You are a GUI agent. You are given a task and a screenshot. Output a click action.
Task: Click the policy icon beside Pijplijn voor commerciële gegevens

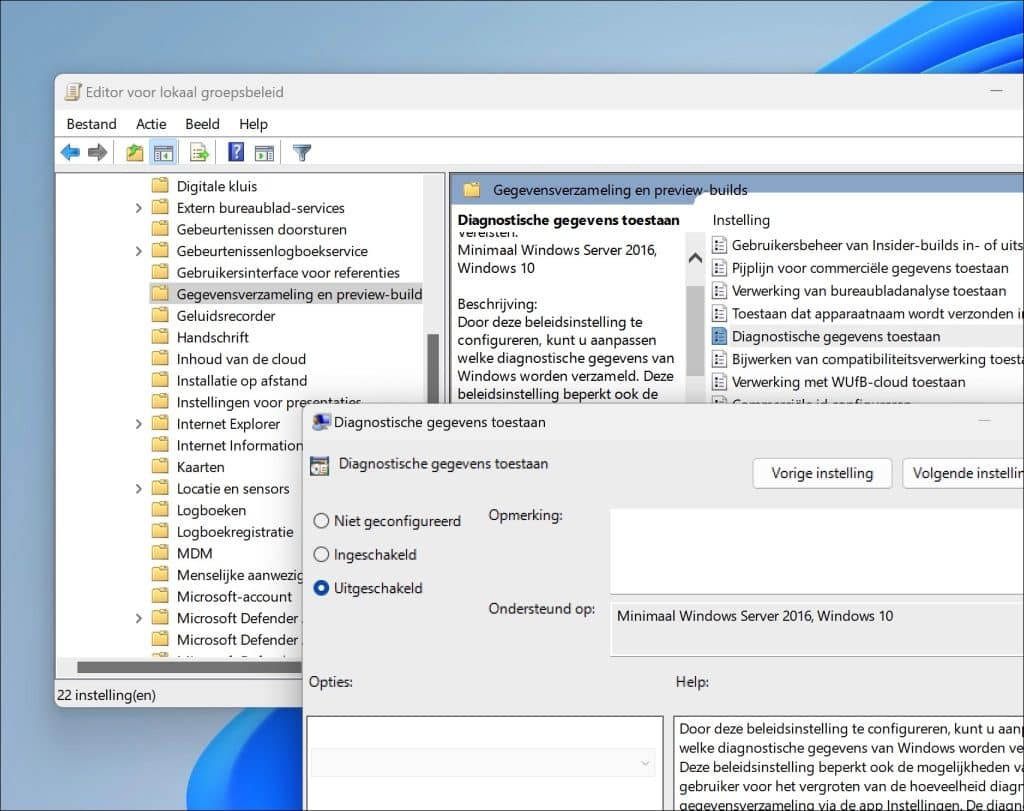(719, 268)
